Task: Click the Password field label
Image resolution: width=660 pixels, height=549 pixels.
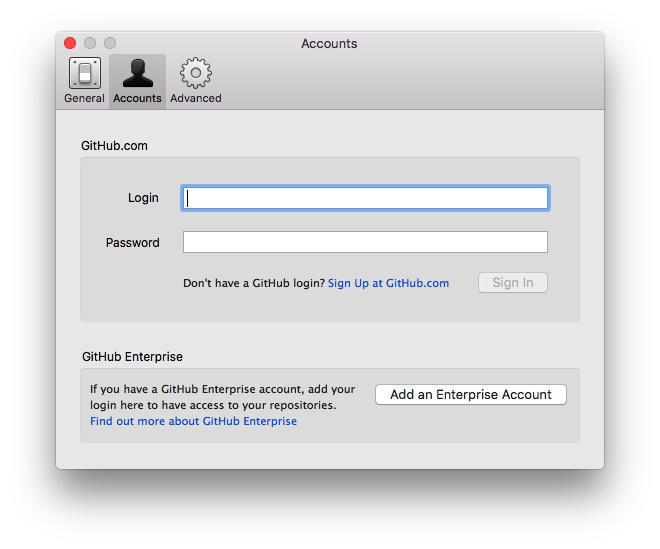Action: pos(132,243)
